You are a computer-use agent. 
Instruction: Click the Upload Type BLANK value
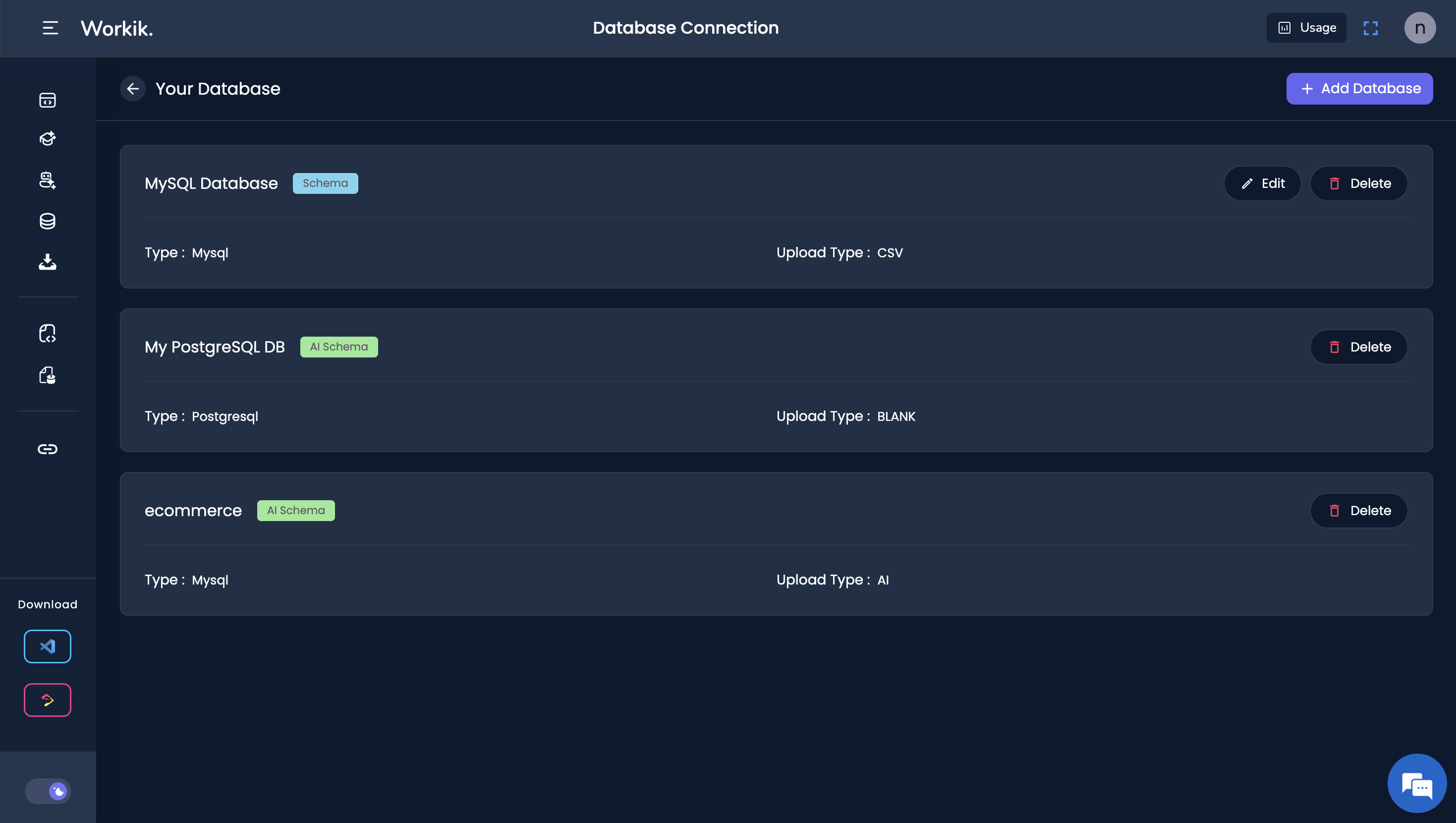click(896, 416)
